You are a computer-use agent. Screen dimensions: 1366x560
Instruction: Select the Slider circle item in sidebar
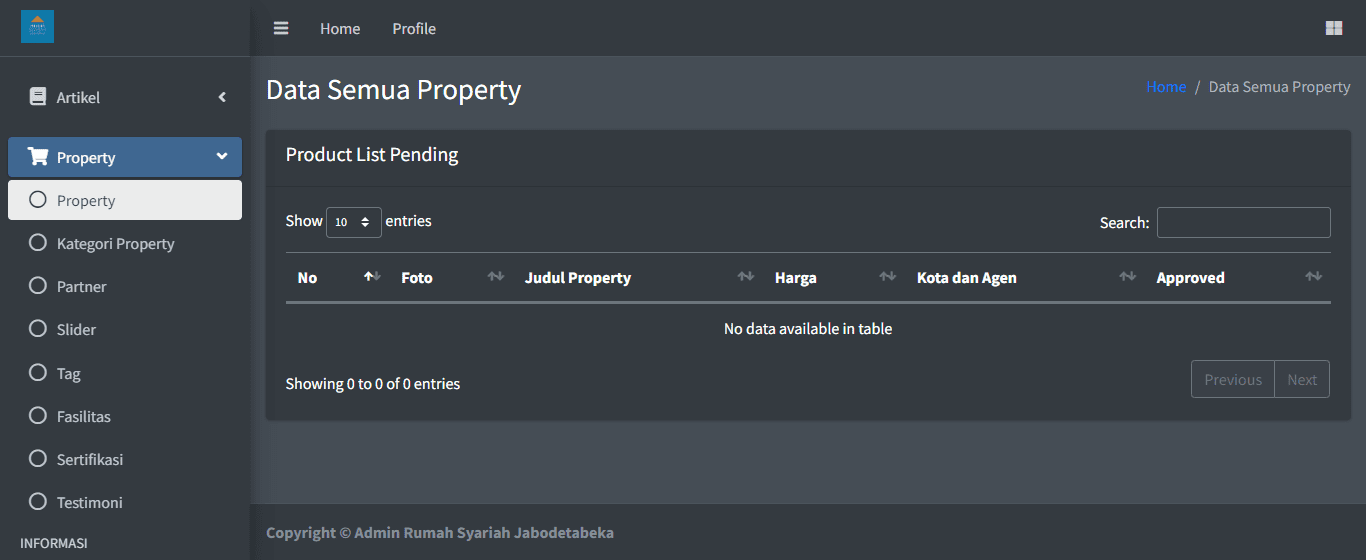38,329
